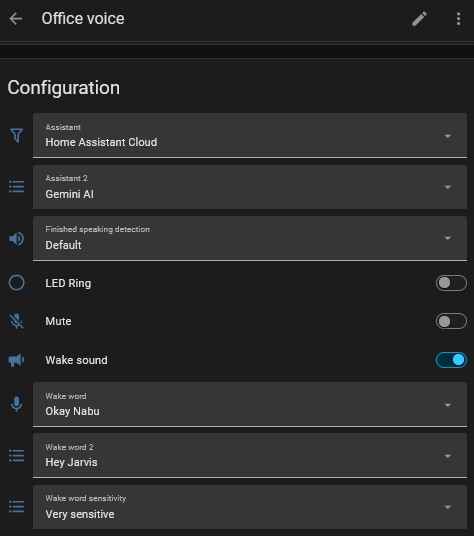This screenshot has width=474, height=536.
Task: Open Finished speaking detection dropdown
Action: click(x=250, y=238)
